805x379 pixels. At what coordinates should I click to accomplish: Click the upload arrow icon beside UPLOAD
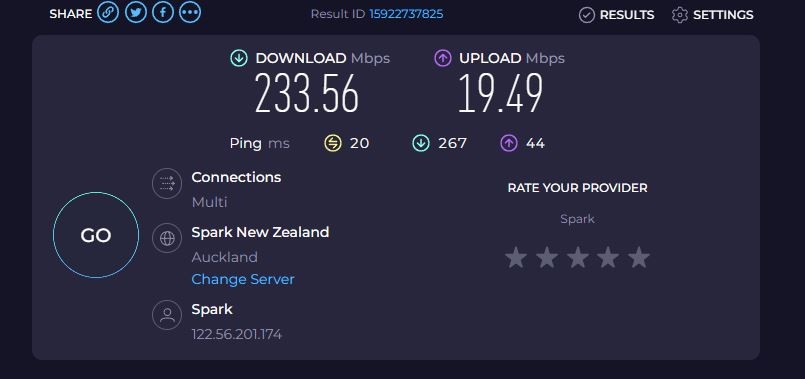click(x=443, y=59)
